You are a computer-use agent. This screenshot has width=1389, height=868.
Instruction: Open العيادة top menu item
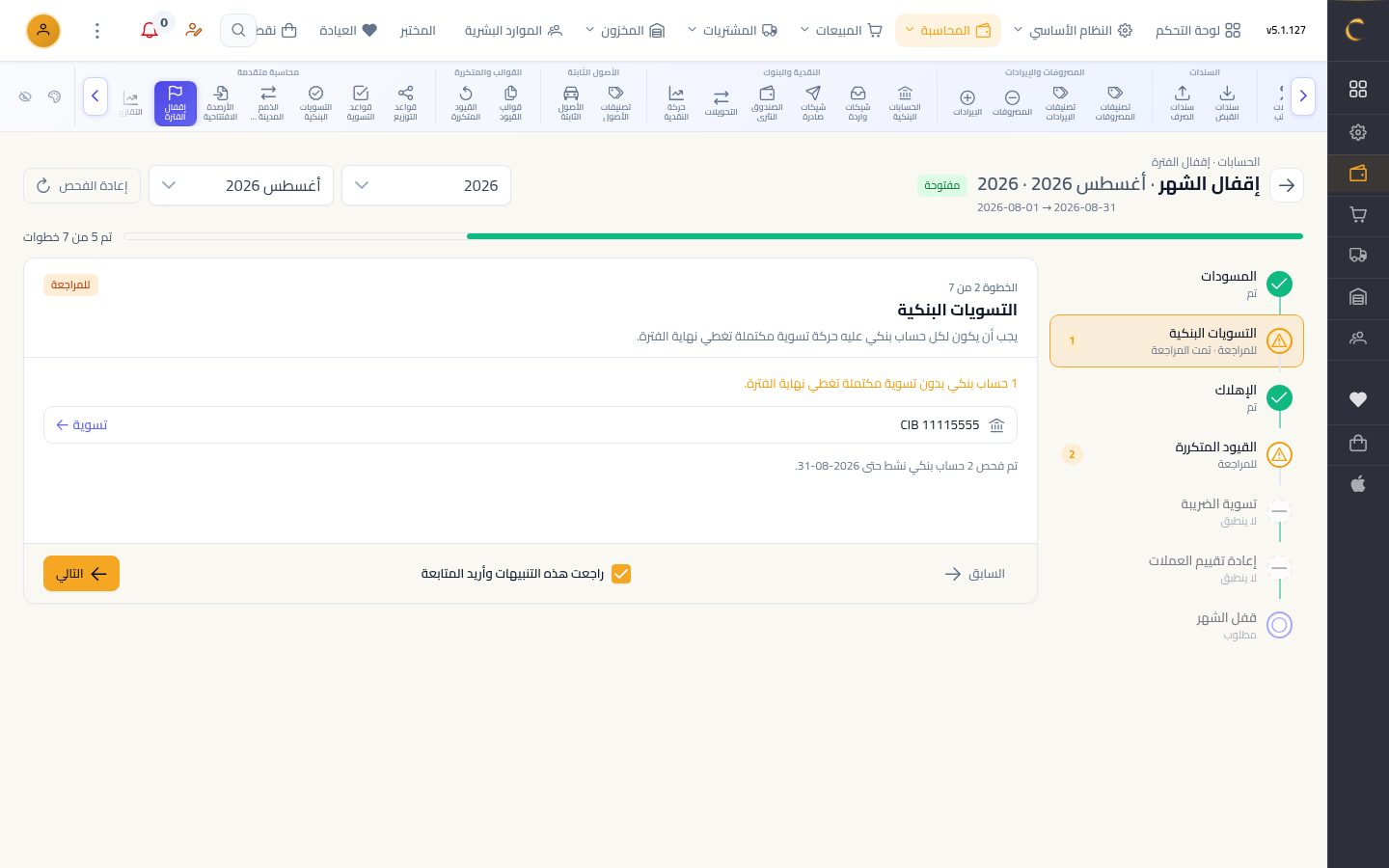348,31
